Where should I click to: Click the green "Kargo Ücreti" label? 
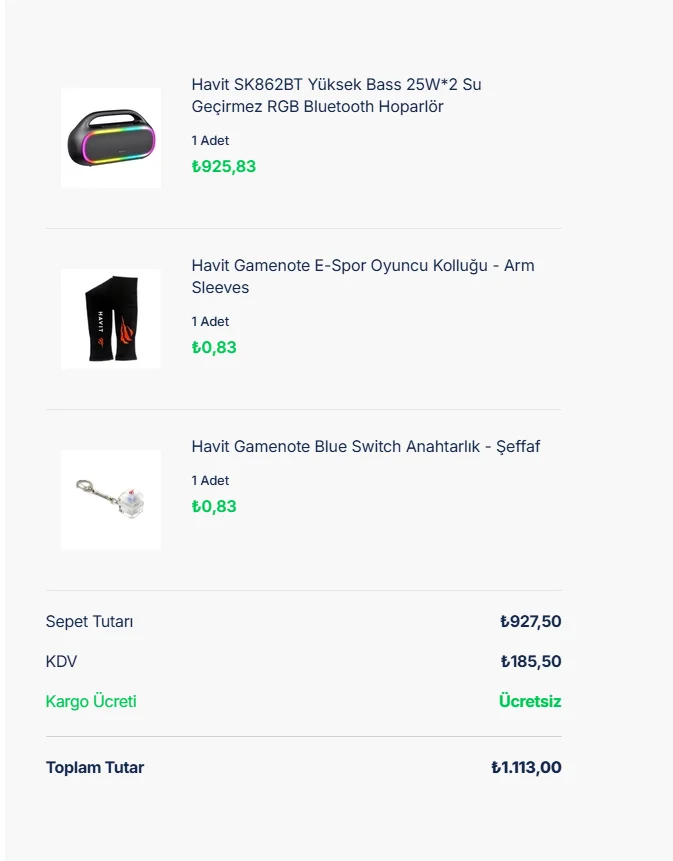click(91, 702)
